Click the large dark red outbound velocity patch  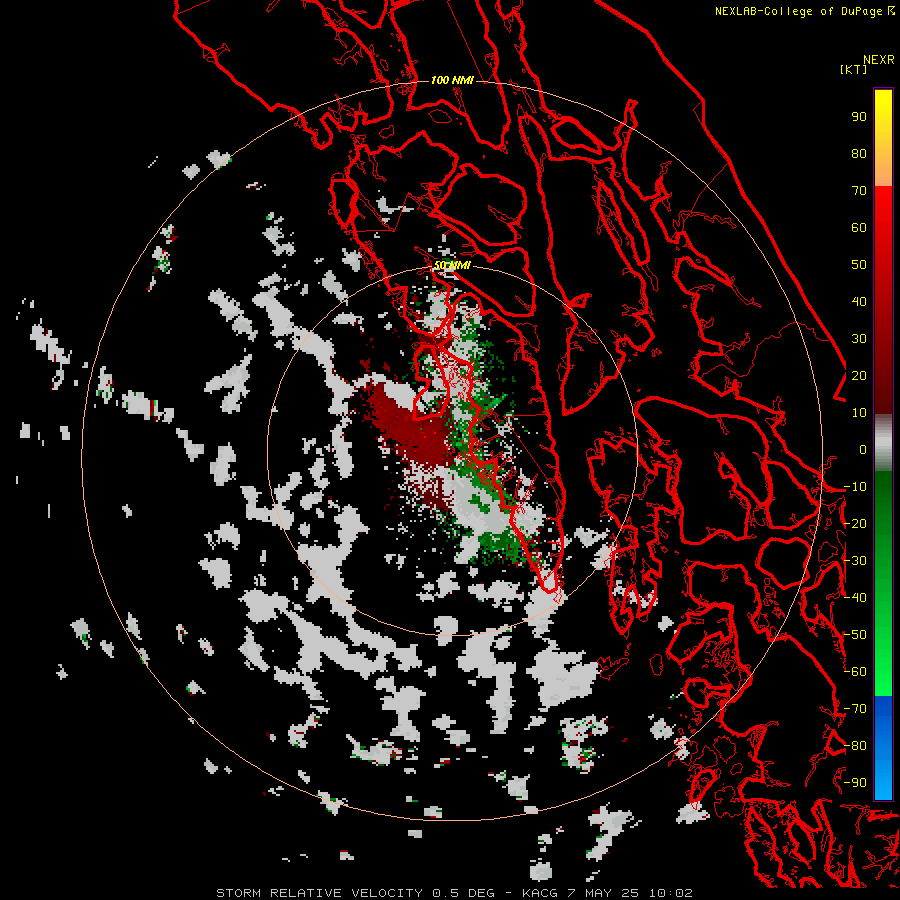pos(410,428)
